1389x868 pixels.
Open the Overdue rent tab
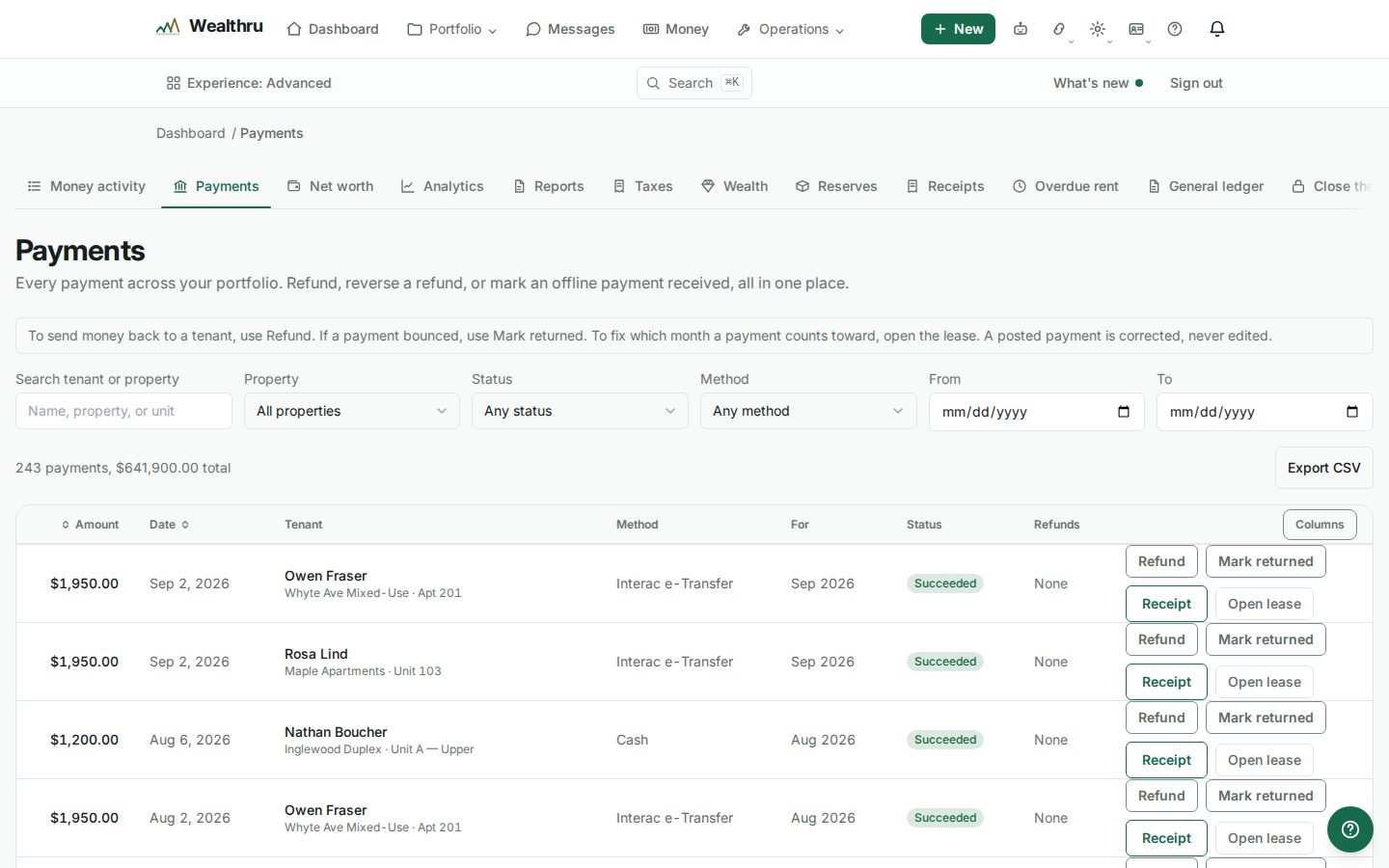(1066, 186)
